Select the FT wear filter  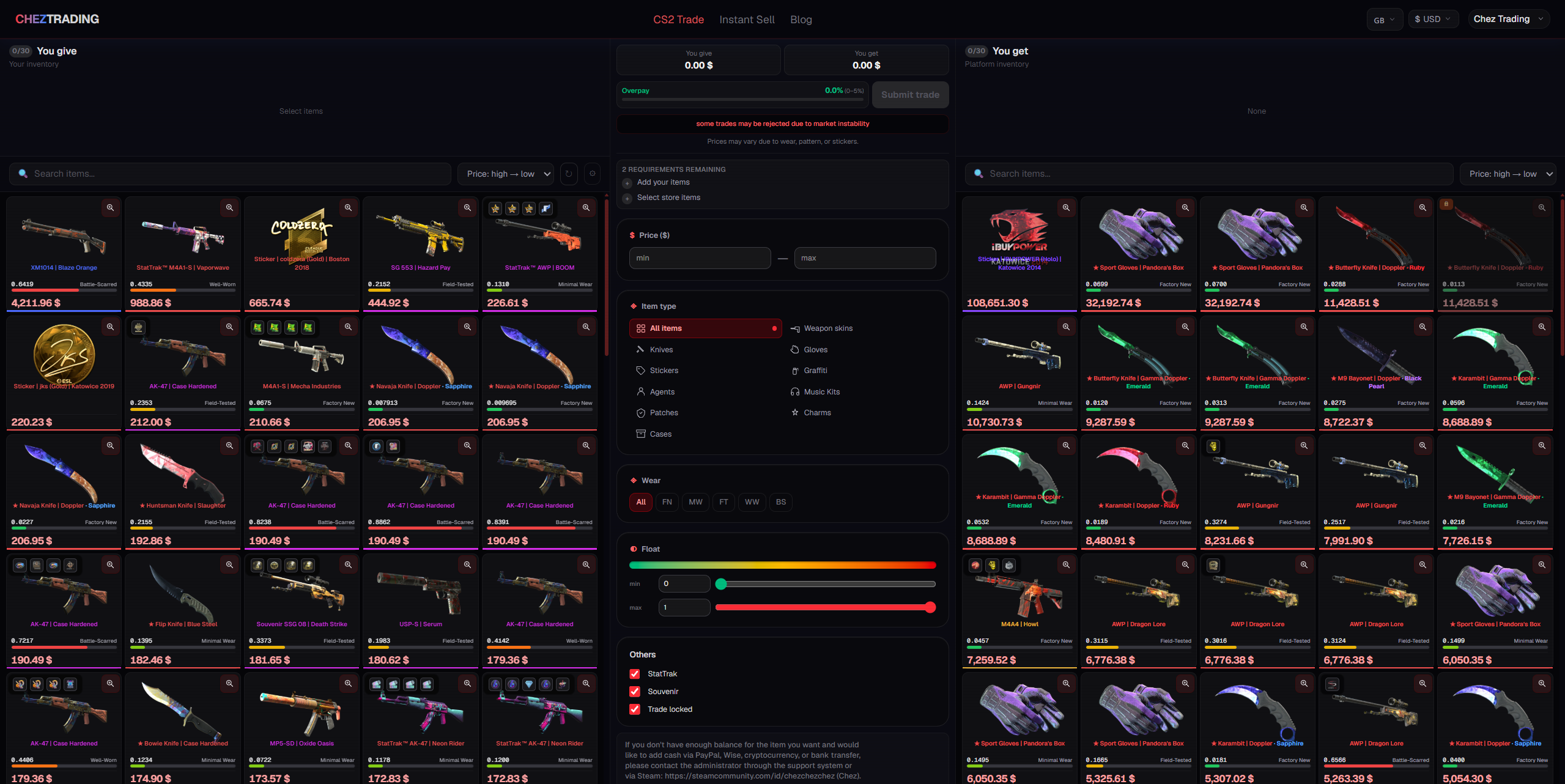click(x=723, y=502)
